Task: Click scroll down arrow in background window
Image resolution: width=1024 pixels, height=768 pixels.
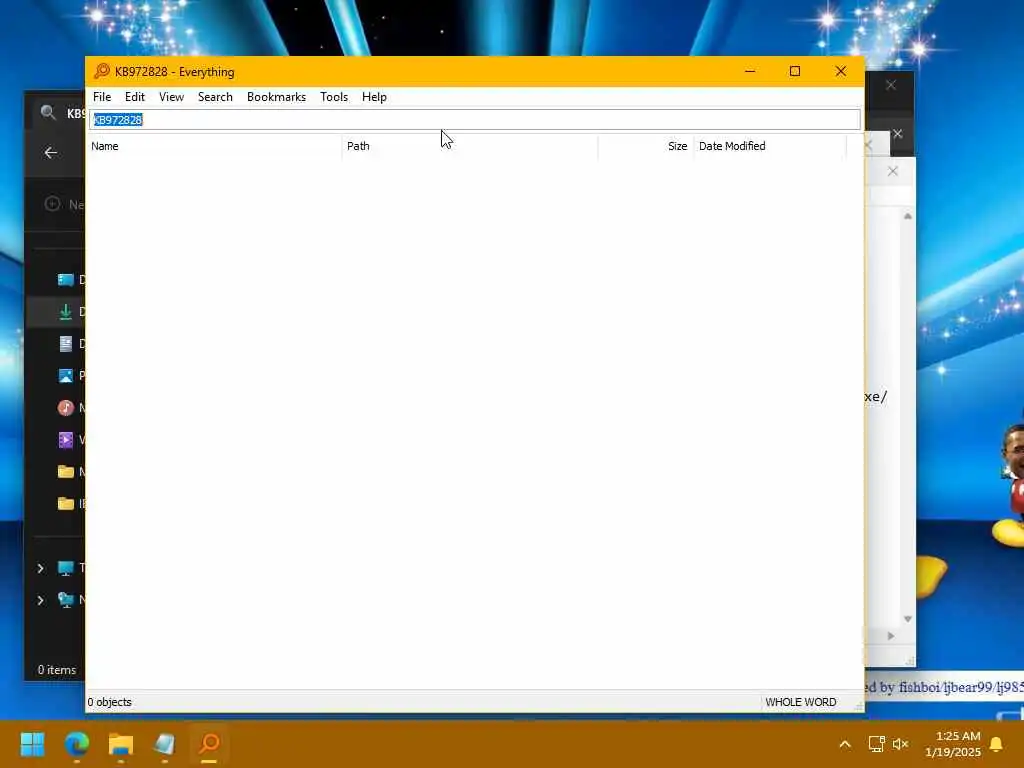Action: pyautogui.click(x=908, y=618)
